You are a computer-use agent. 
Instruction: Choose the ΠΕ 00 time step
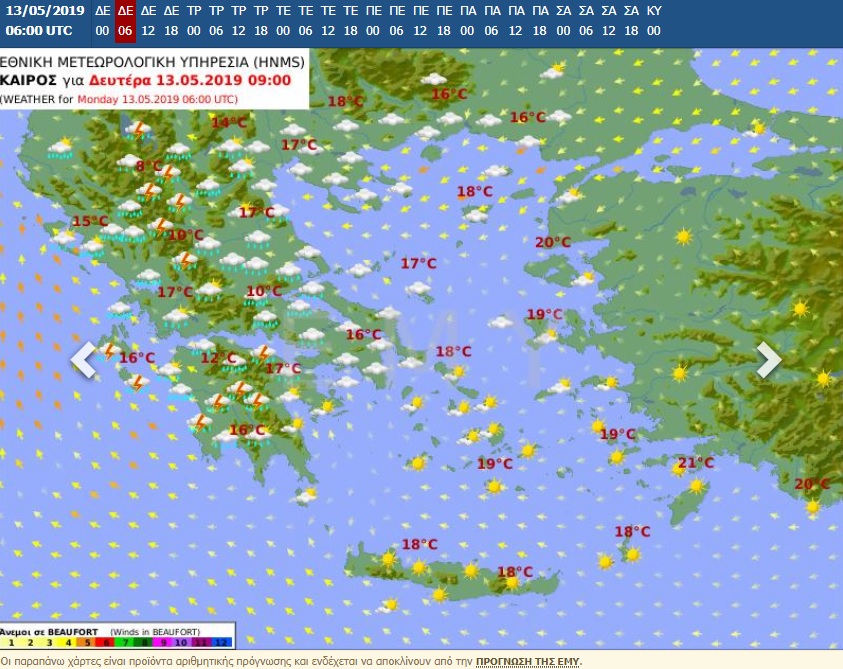pos(373,21)
